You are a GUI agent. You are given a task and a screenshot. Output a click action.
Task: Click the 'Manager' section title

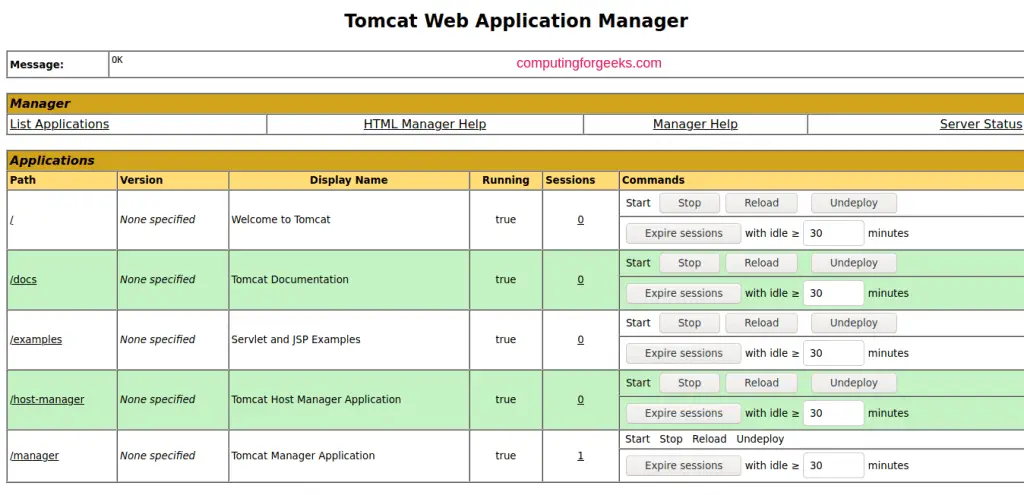40,104
